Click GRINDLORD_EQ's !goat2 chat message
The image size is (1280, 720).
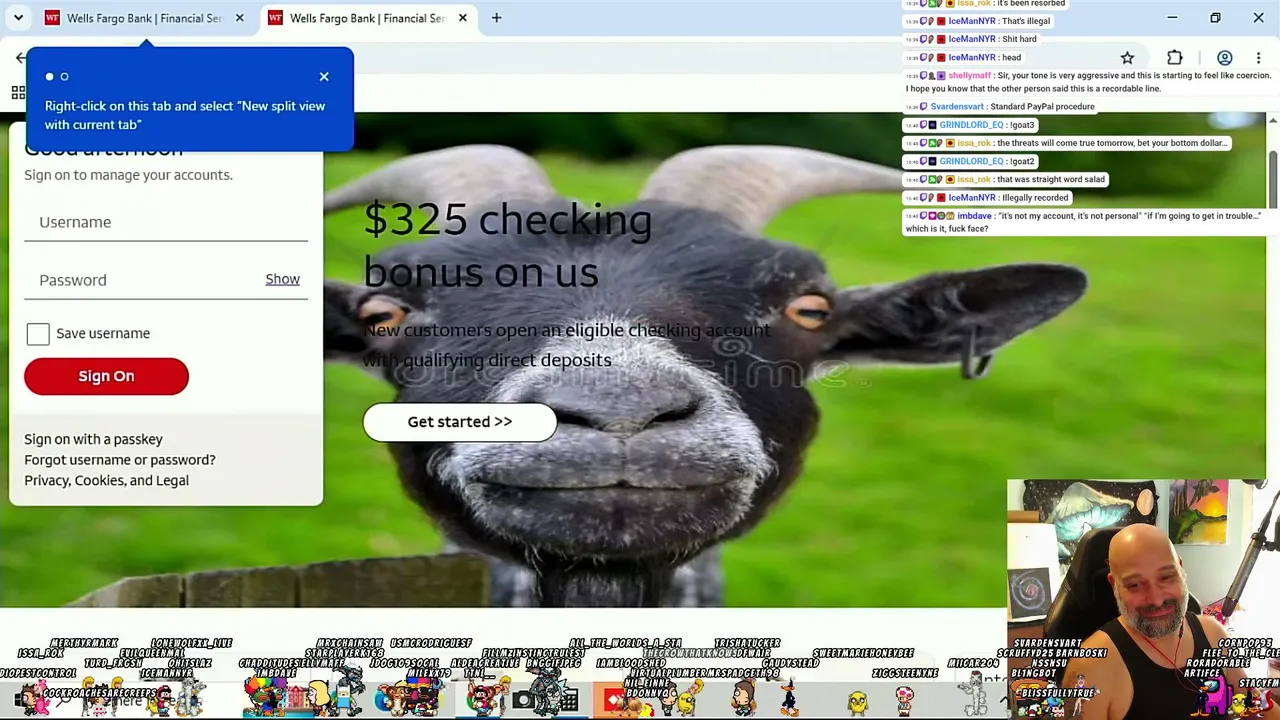(970, 161)
